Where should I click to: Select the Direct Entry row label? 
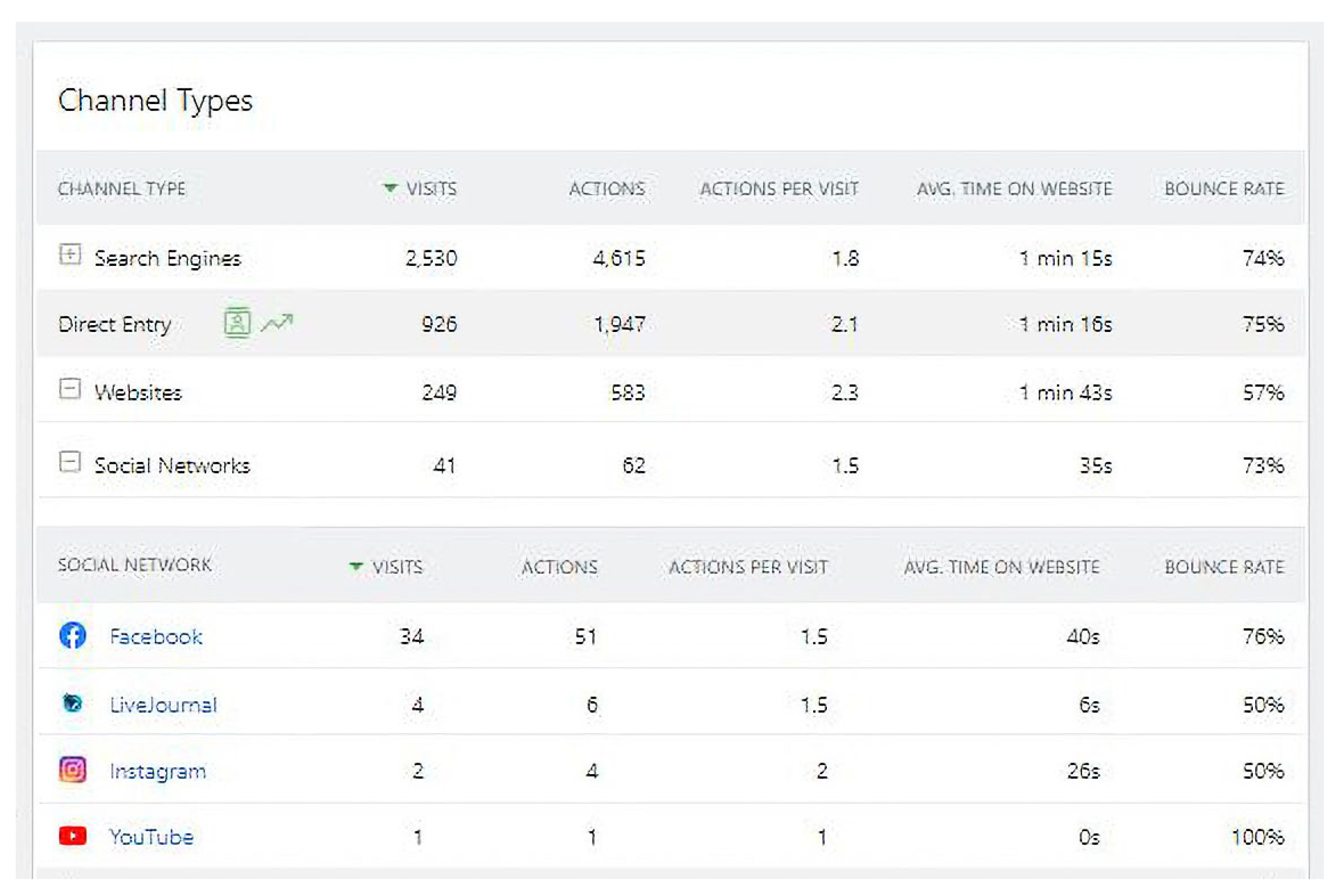click(115, 325)
